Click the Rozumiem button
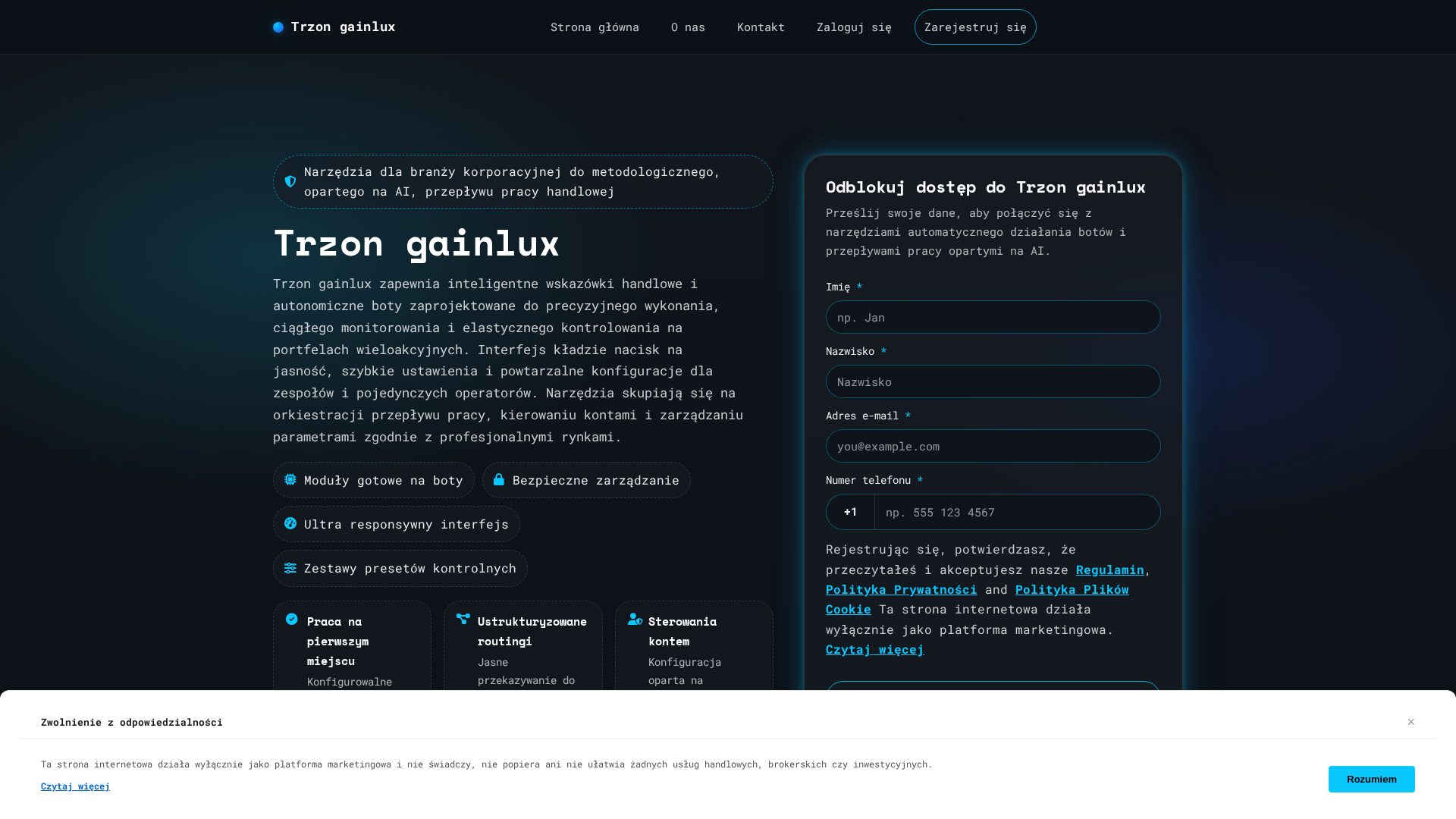 pos(1371,779)
